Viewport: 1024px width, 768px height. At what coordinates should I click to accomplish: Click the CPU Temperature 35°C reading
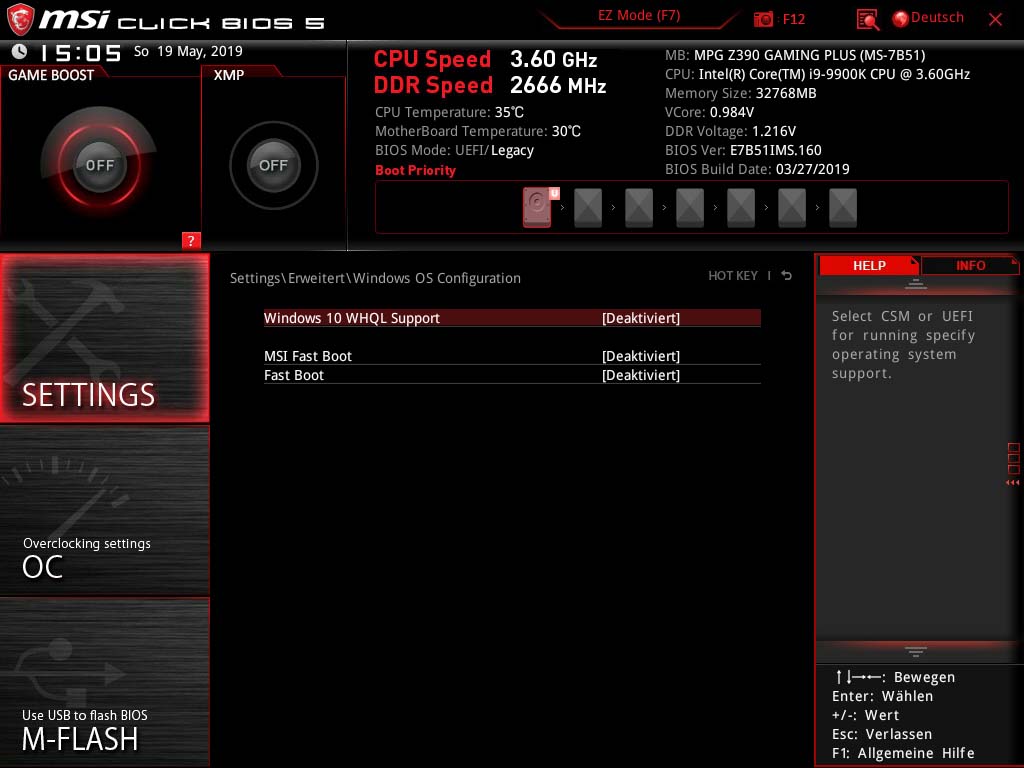pyautogui.click(x=449, y=112)
